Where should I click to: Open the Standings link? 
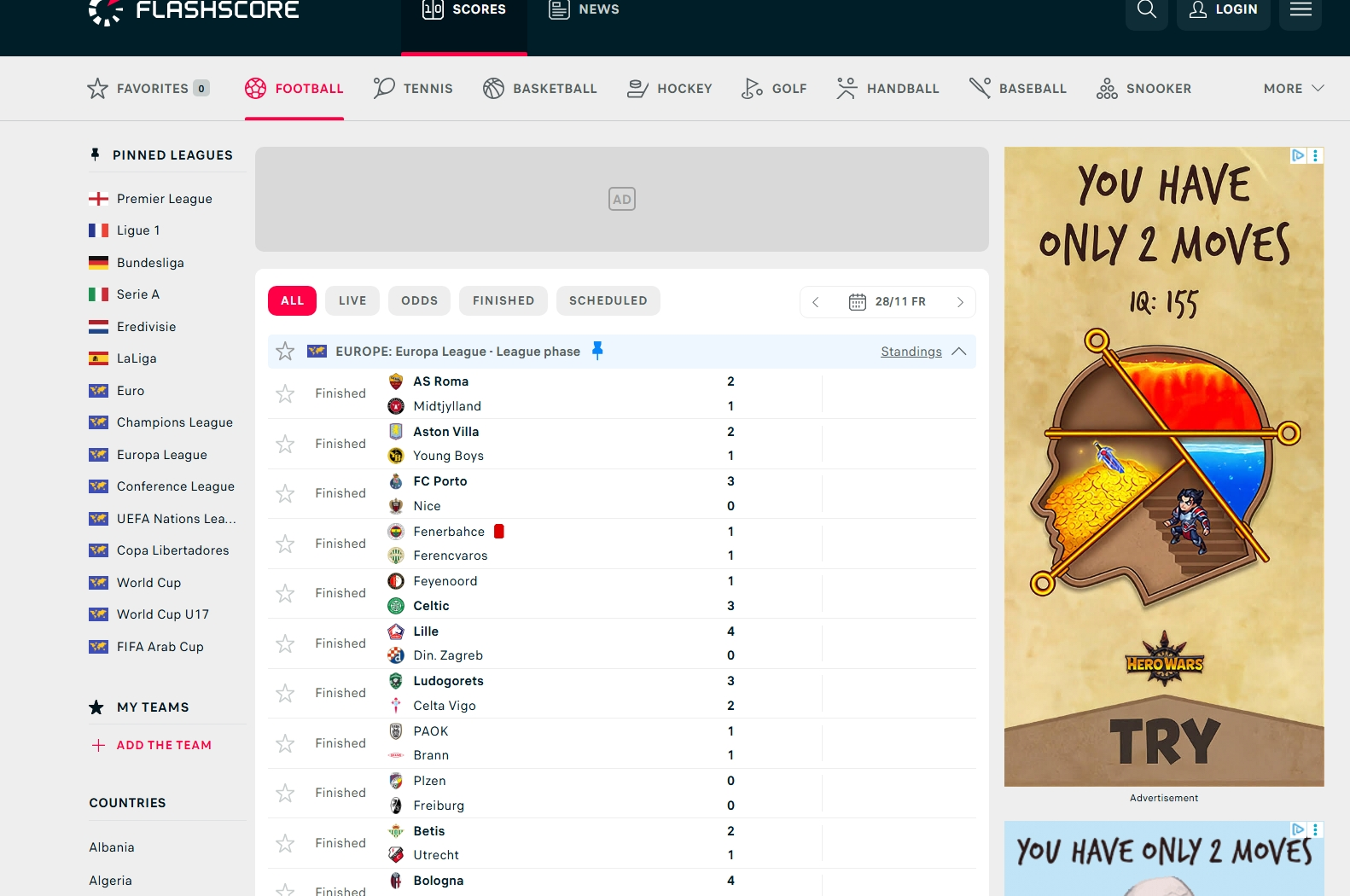(x=911, y=352)
